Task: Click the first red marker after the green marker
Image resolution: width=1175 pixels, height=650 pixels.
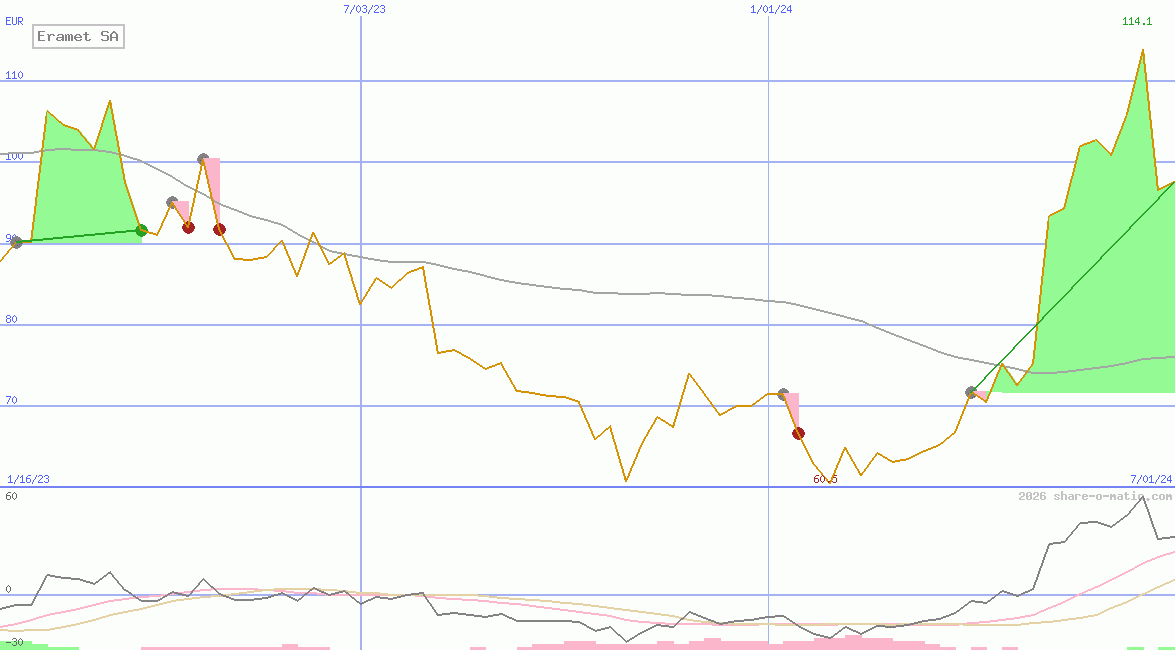Action: point(188,227)
